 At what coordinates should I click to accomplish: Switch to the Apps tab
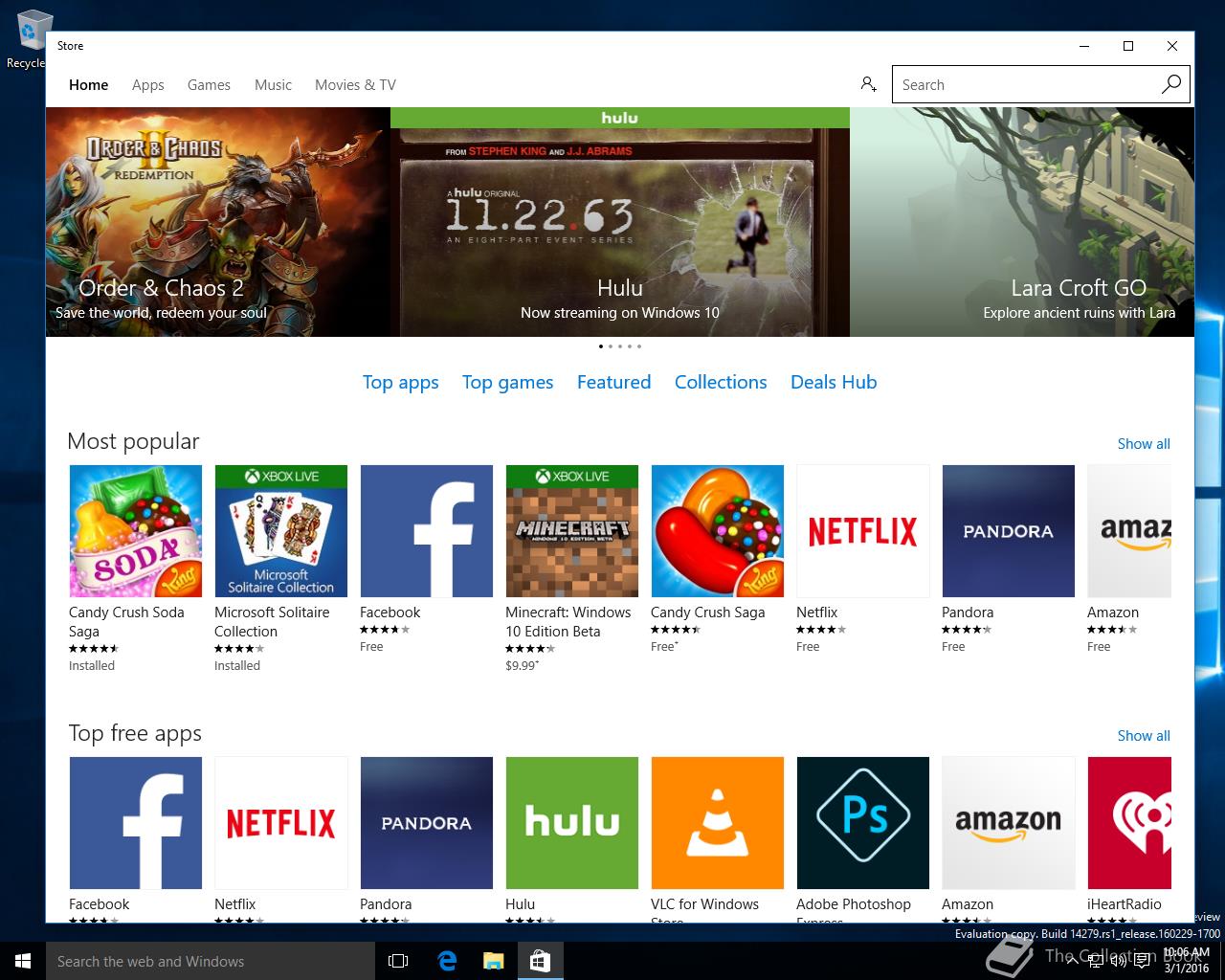pyautogui.click(x=148, y=85)
